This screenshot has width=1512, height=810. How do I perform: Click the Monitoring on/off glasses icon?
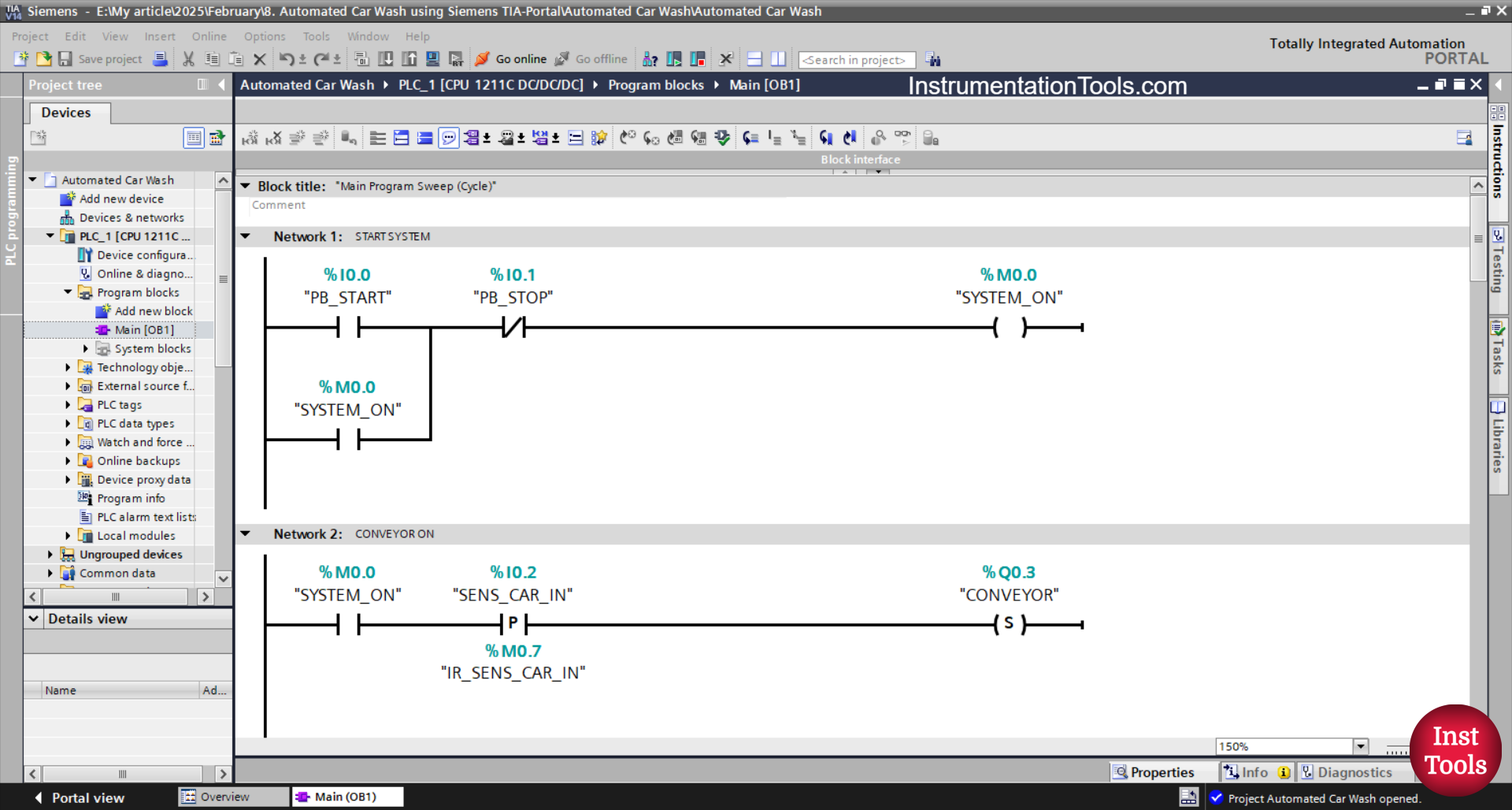pyautogui.click(x=902, y=138)
